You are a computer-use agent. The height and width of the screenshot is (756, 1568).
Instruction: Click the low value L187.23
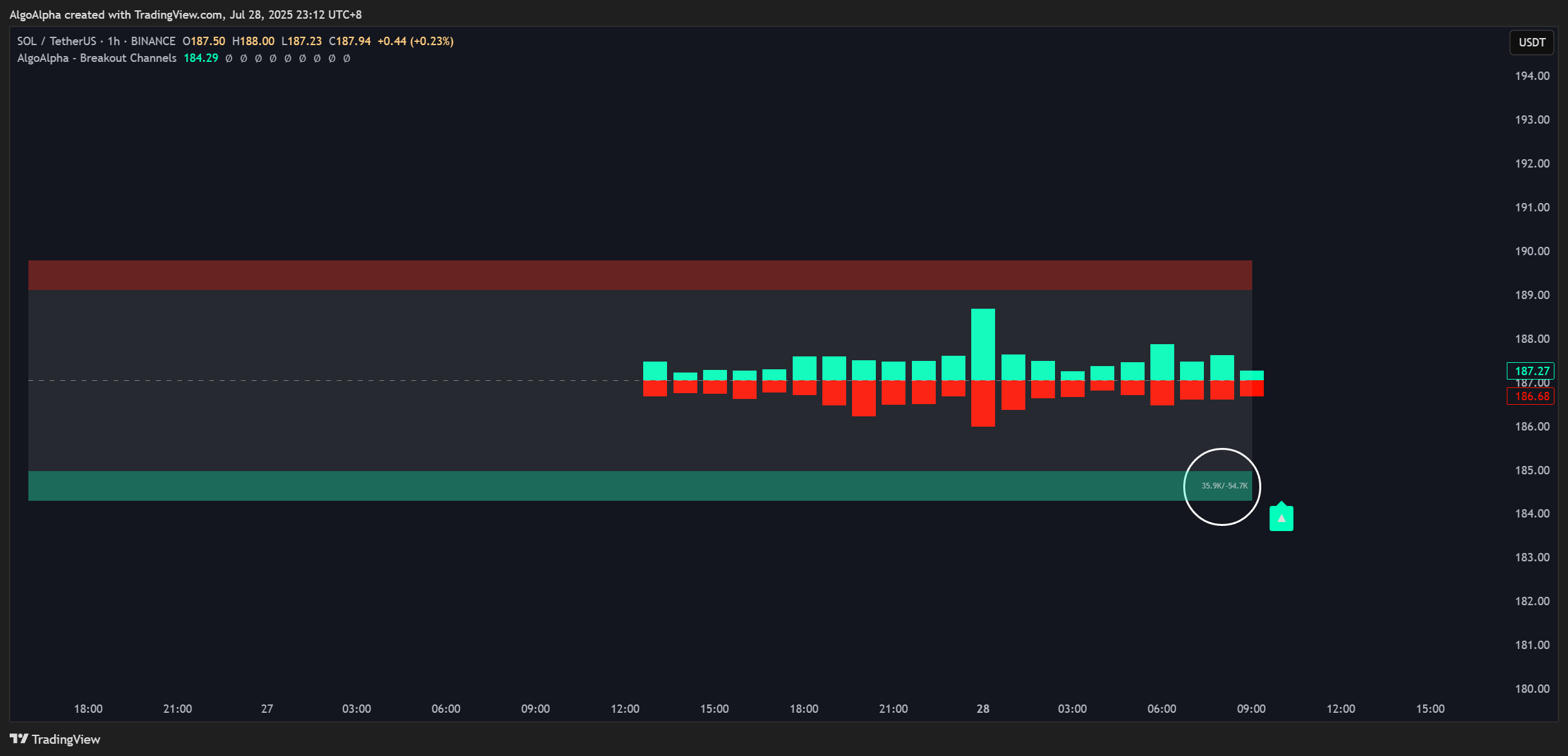tap(302, 41)
